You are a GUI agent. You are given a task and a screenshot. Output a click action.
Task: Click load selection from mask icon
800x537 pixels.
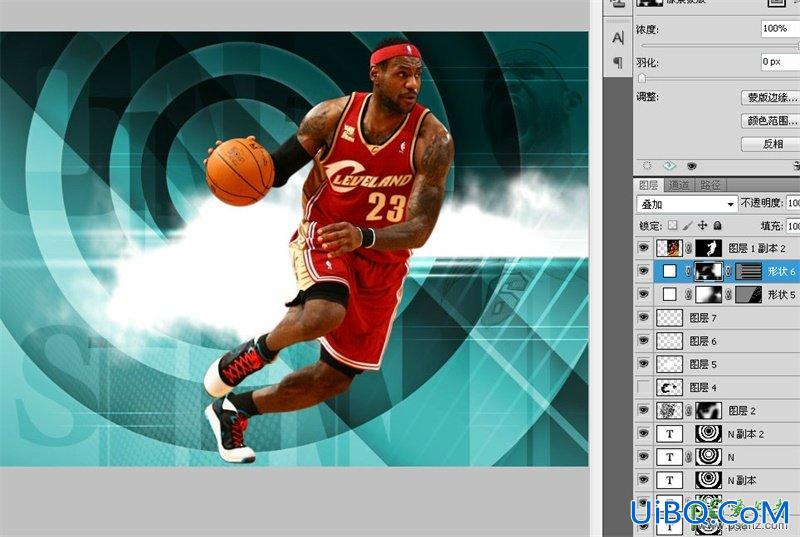coord(647,166)
